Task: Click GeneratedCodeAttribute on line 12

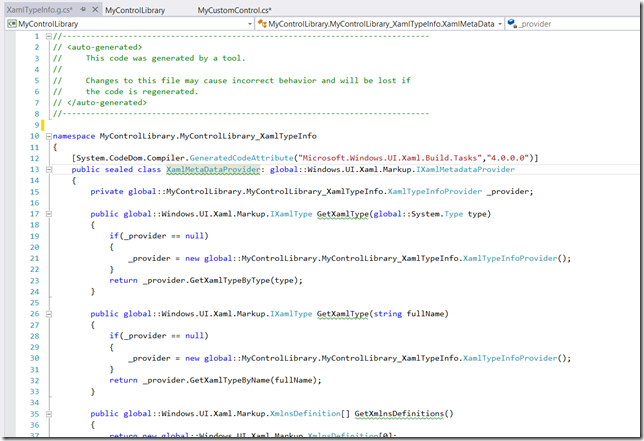Action: click(x=242, y=158)
